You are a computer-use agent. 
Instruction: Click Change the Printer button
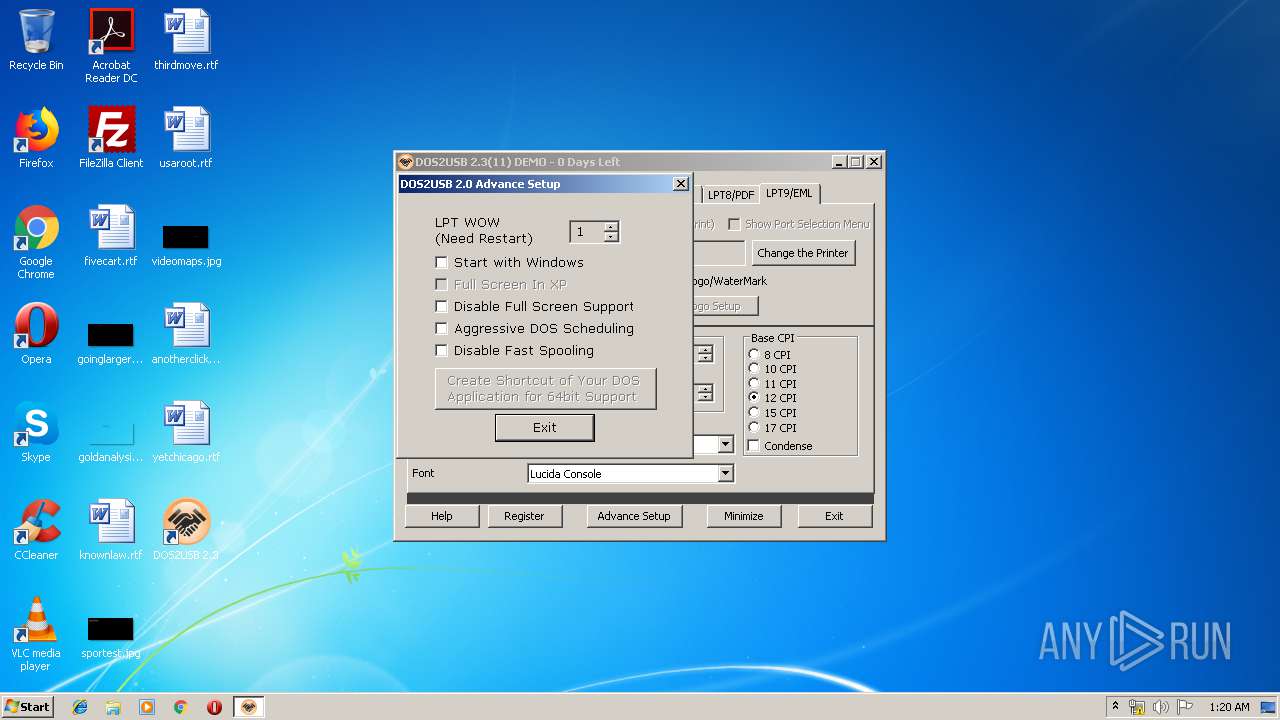(x=803, y=253)
